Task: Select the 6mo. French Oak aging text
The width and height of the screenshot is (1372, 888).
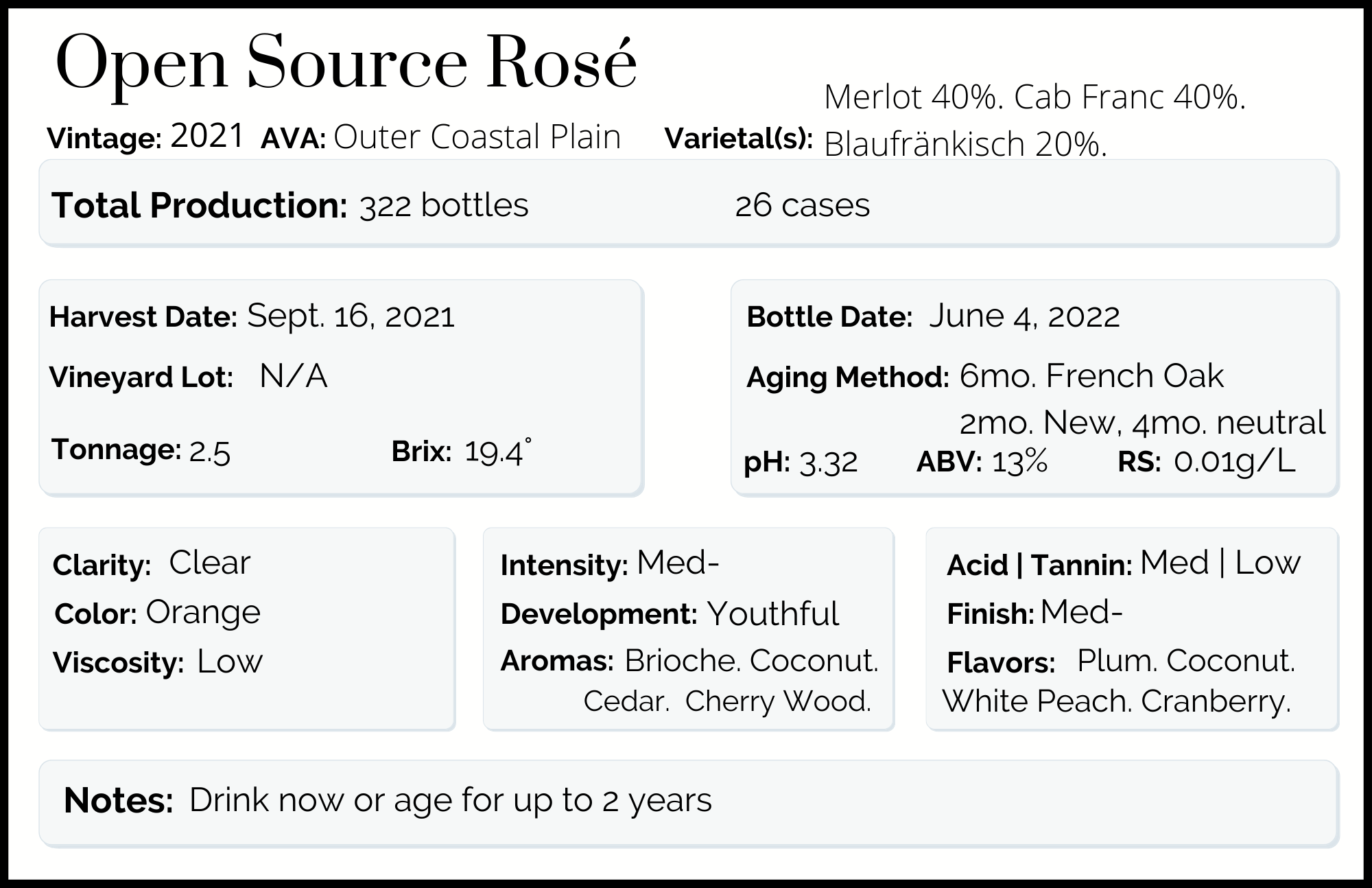Action: pos(1091,376)
